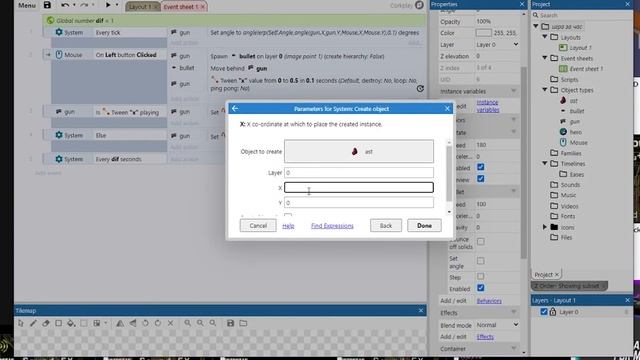
Task: Toggle the Set angle checkbox
Action: [481, 260]
